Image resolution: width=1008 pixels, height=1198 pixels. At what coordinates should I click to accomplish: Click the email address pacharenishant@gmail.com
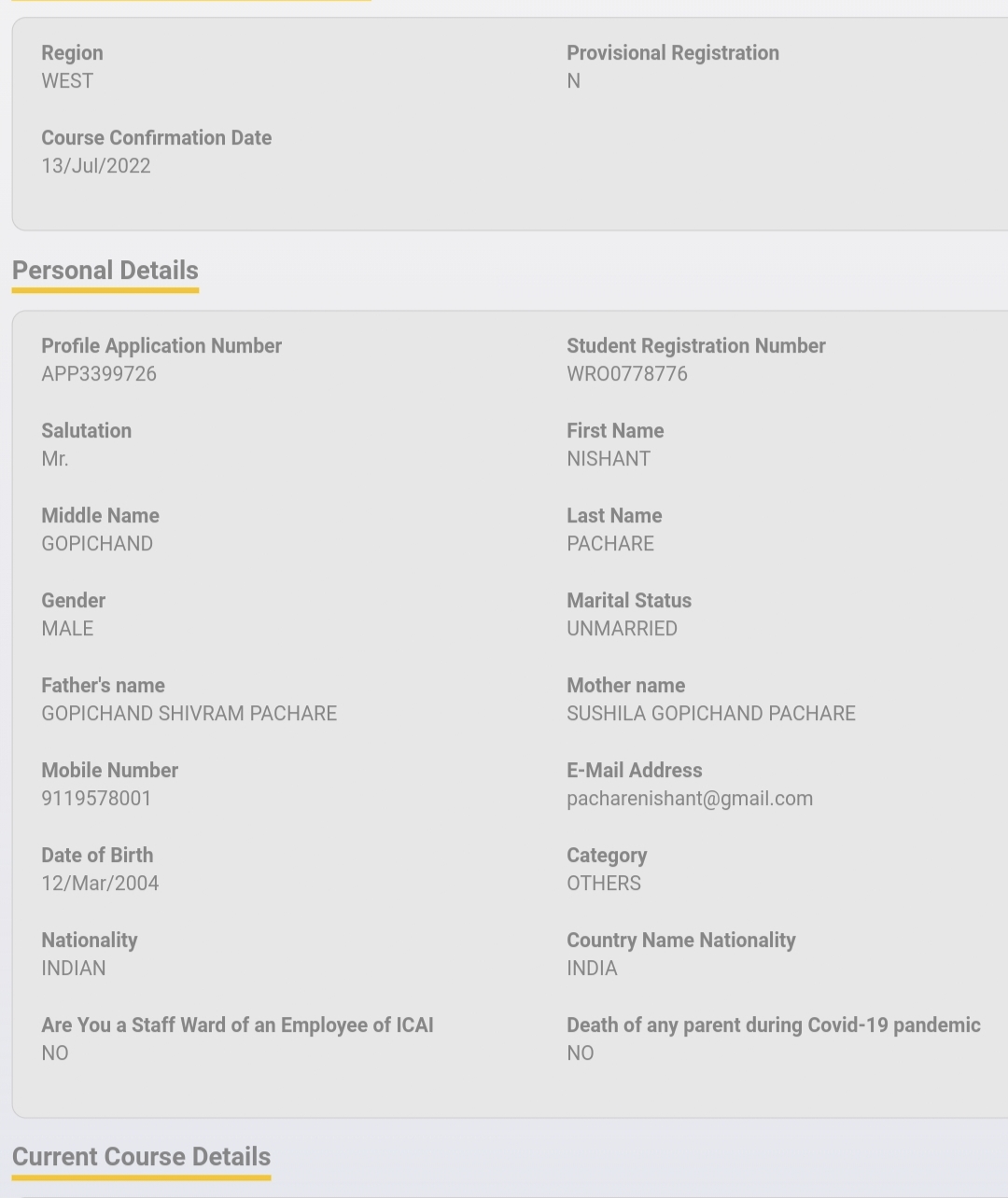[x=690, y=799]
